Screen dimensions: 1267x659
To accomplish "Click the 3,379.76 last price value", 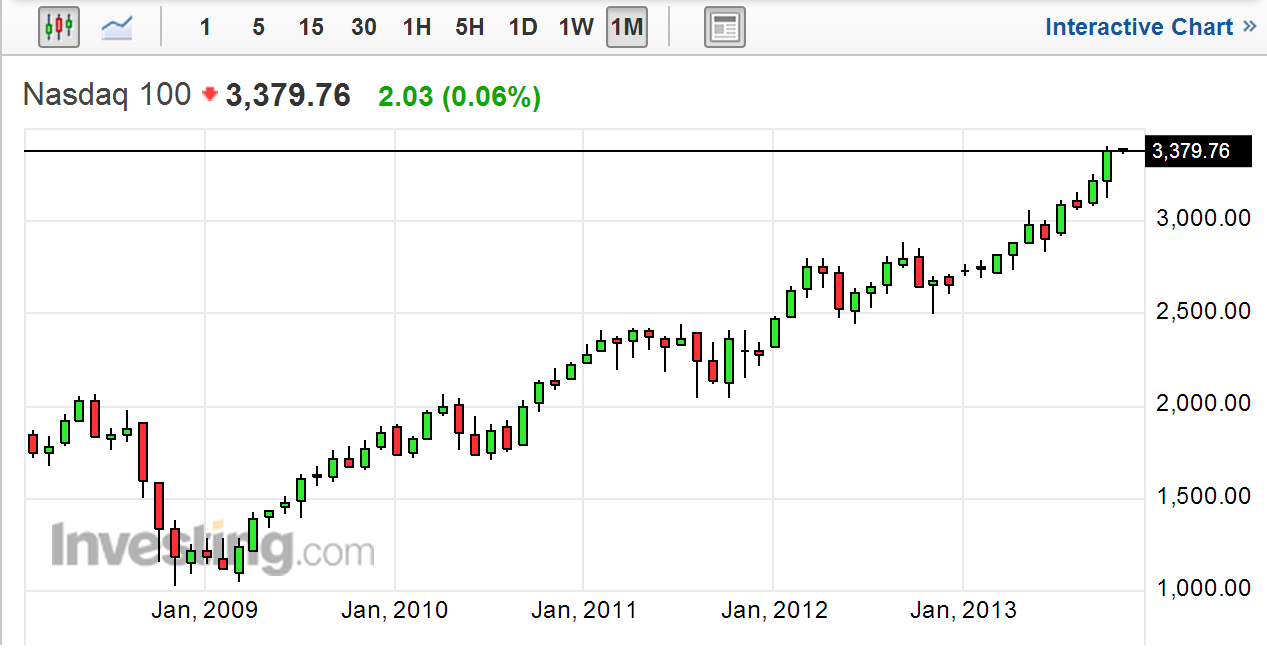I will click(x=288, y=95).
